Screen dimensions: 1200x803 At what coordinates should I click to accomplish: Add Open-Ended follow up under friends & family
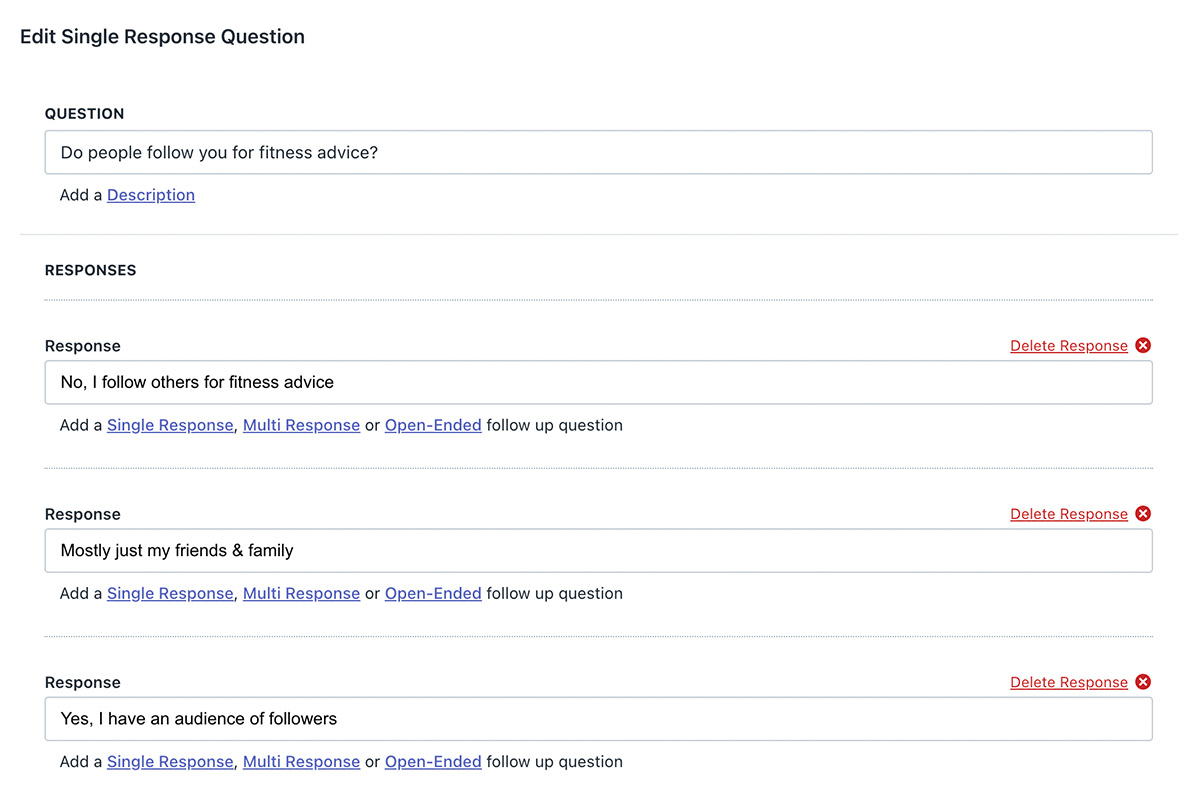click(433, 593)
